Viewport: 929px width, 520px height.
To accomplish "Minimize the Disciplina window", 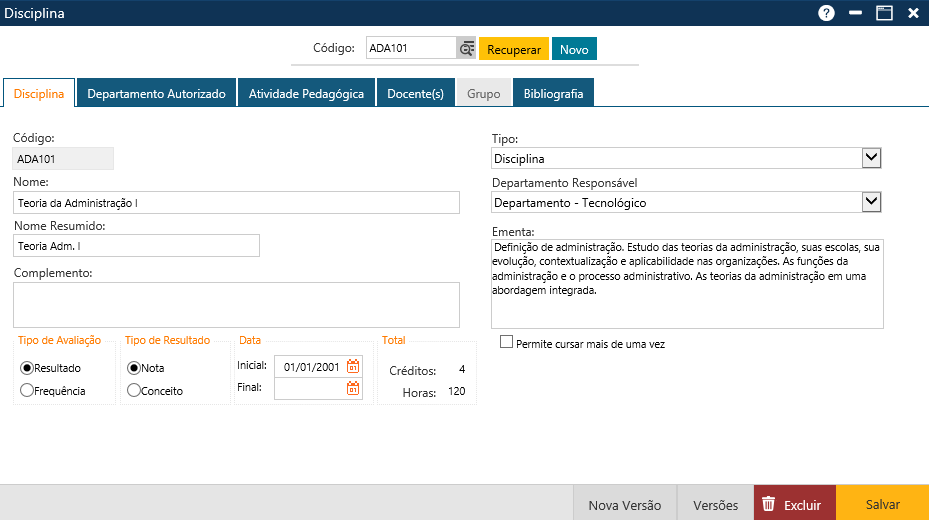I will pyautogui.click(x=855, y=13).
